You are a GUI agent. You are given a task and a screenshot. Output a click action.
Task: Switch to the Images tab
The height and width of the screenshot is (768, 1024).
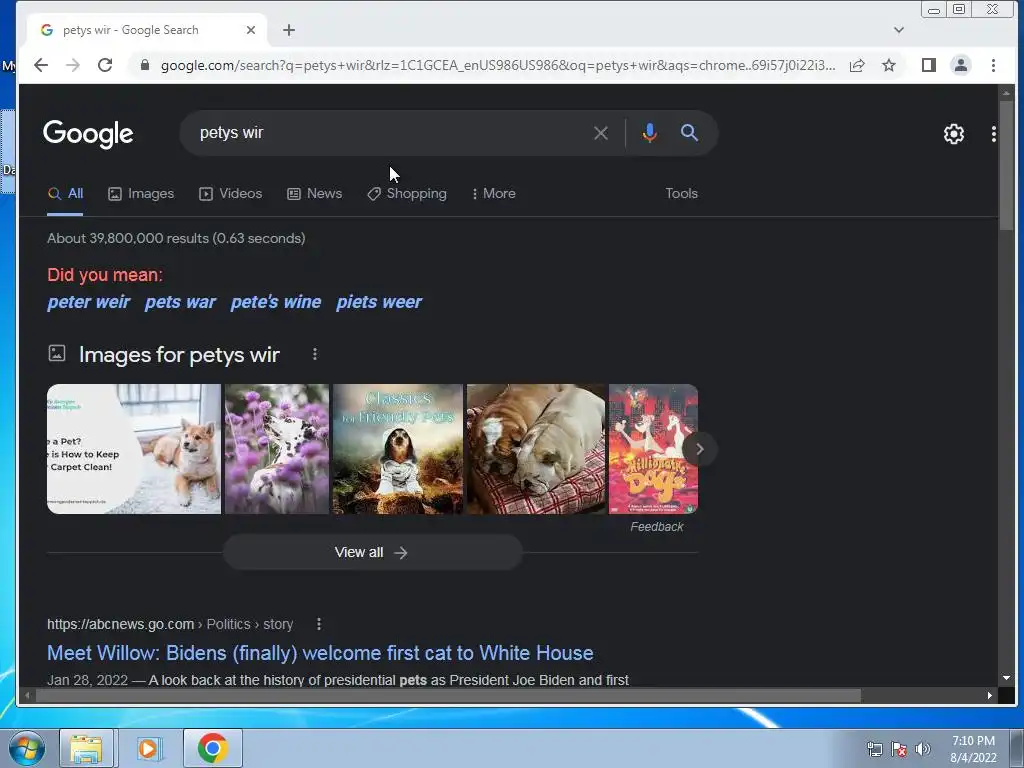pyautogui.click(x=141, y=194)
